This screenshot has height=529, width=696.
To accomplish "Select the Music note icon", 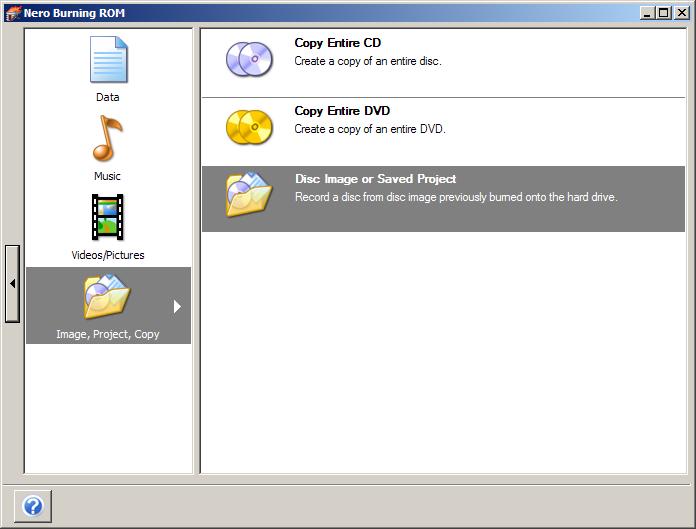I will click(x=107, y=139).
